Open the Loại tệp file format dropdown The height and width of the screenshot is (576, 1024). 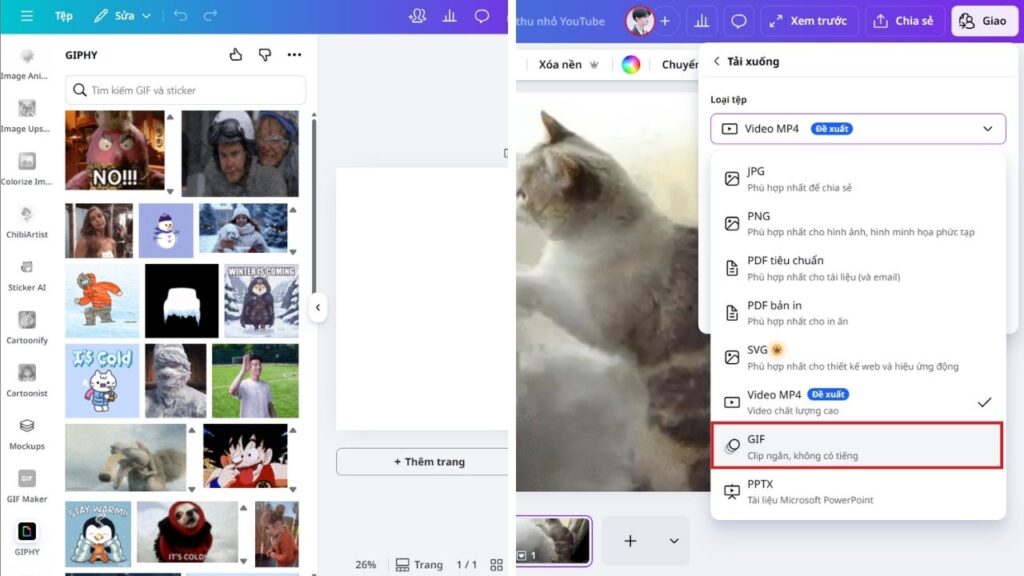click(858, 129)
